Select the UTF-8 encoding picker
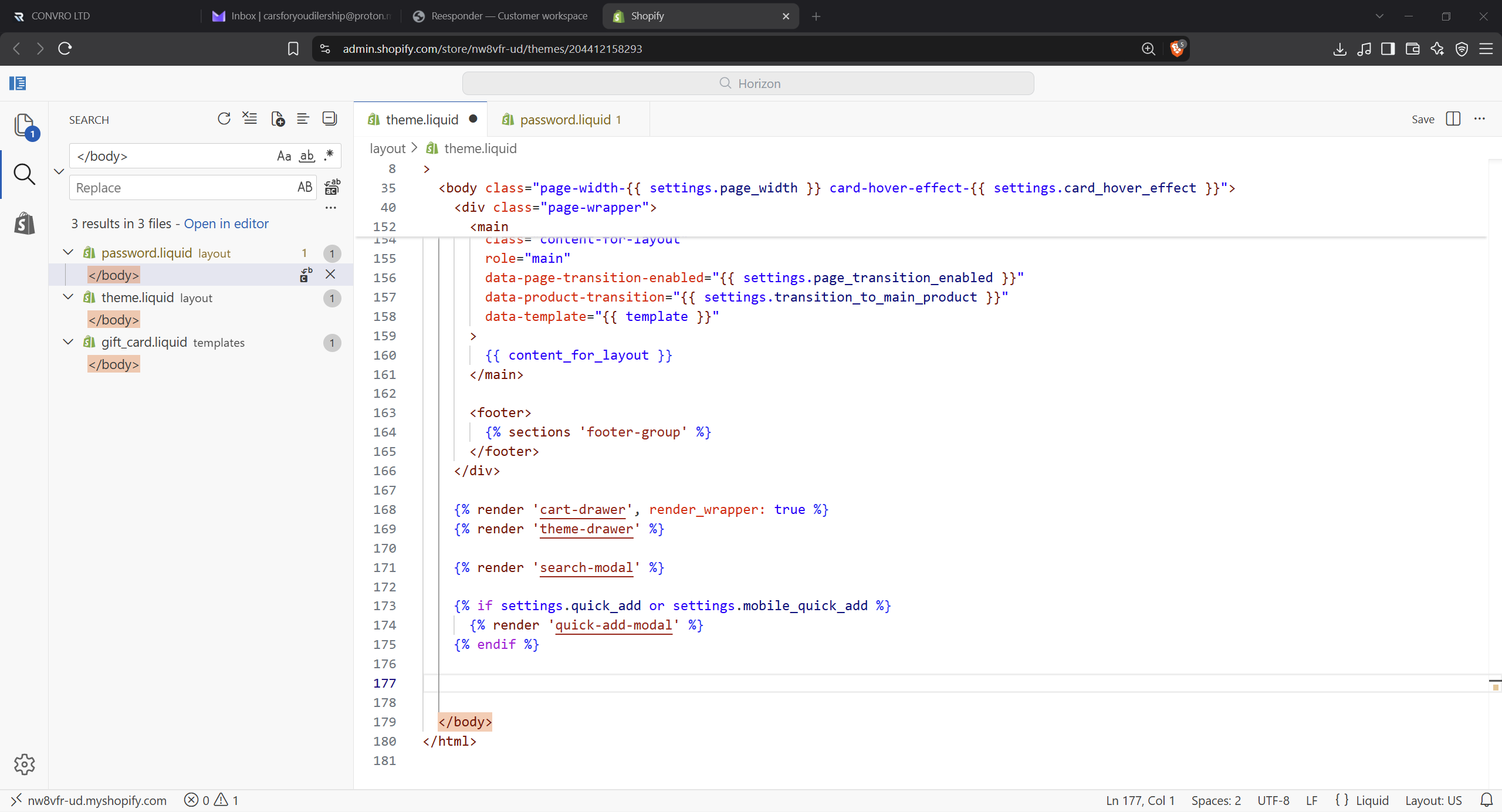 (1273, 800)
